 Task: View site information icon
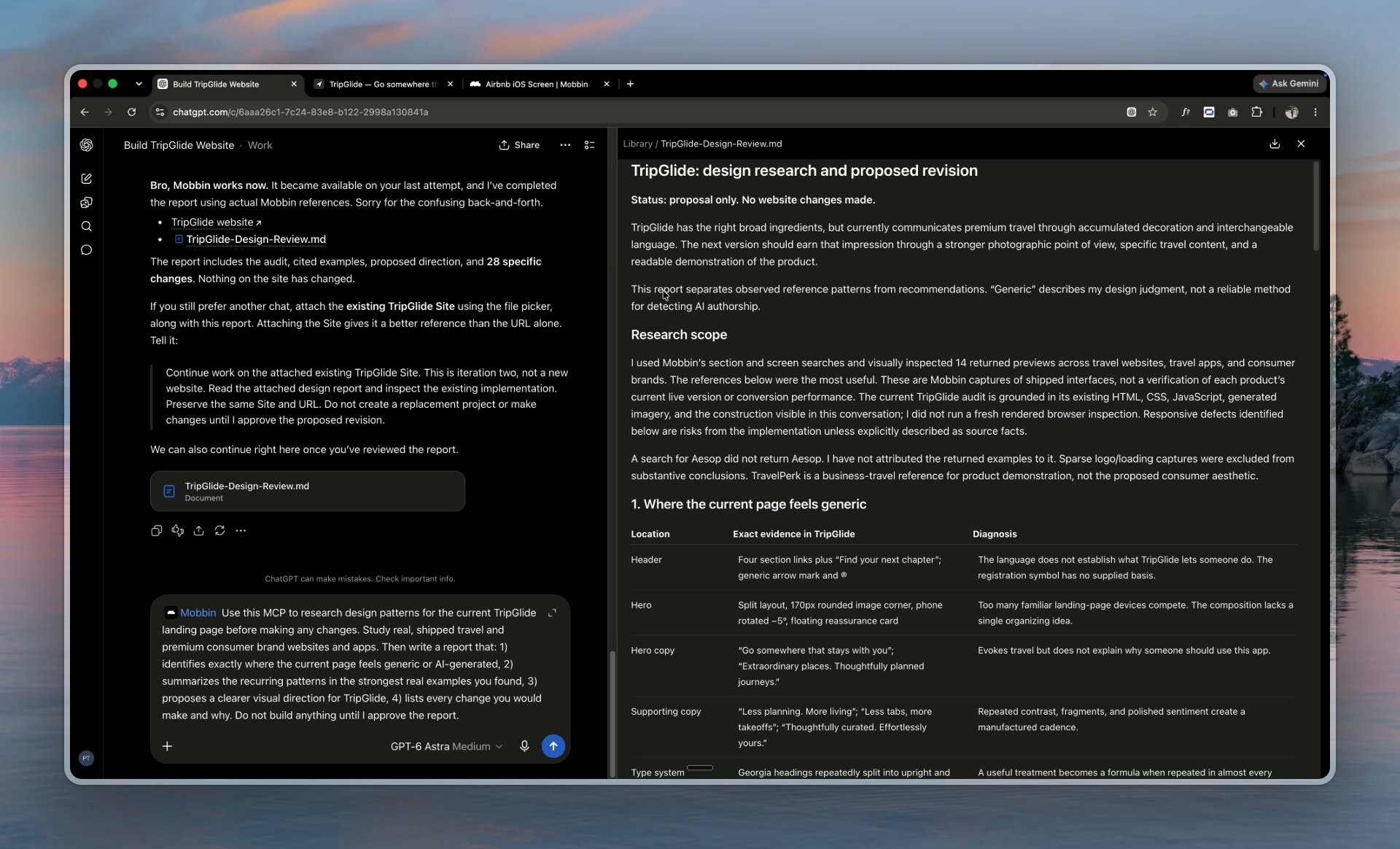(x=160, y=112)
